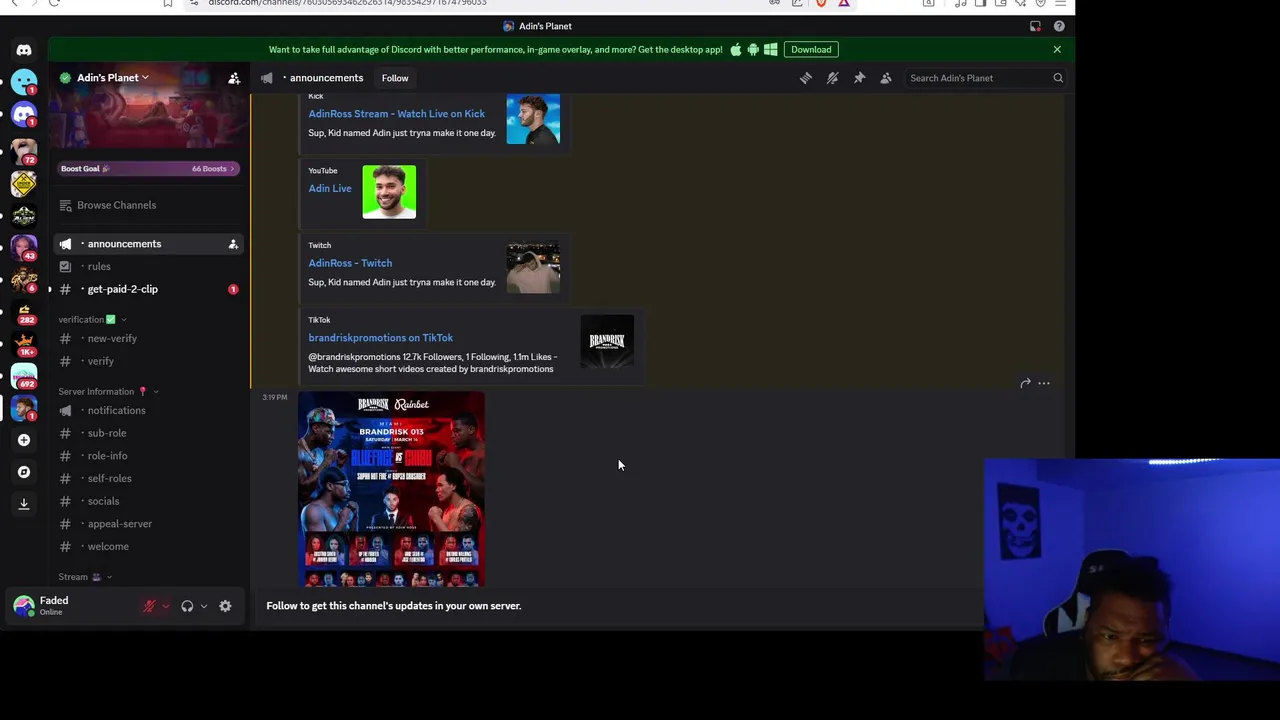Click Faded user avatar in user panel
The width and height of the screenshot is (1280, 720).
(24, 606)
